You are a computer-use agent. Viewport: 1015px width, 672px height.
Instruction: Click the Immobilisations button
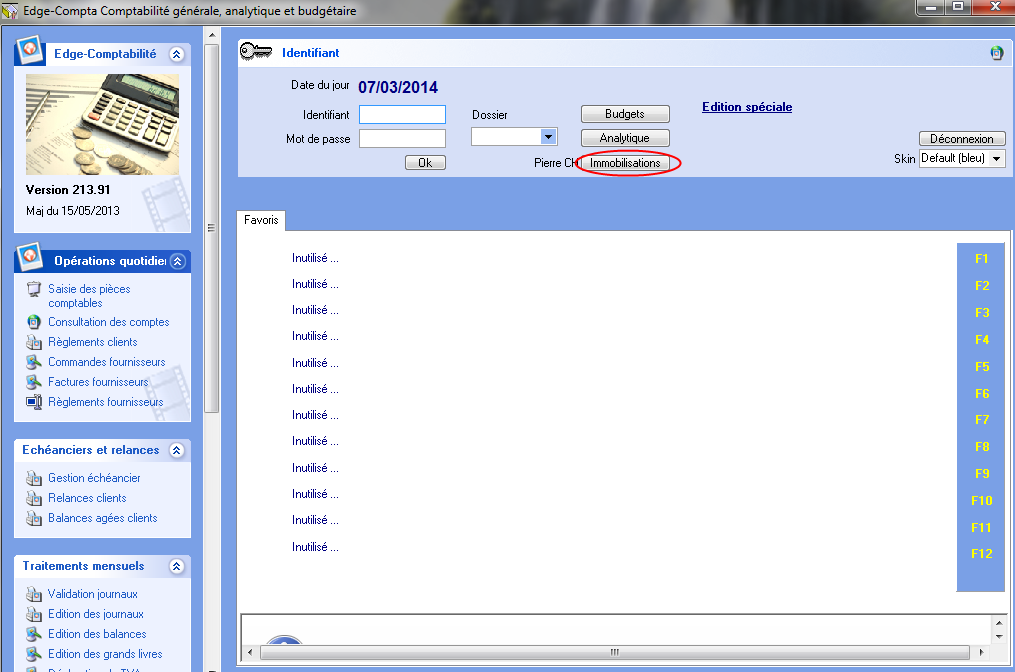[625, 163]
